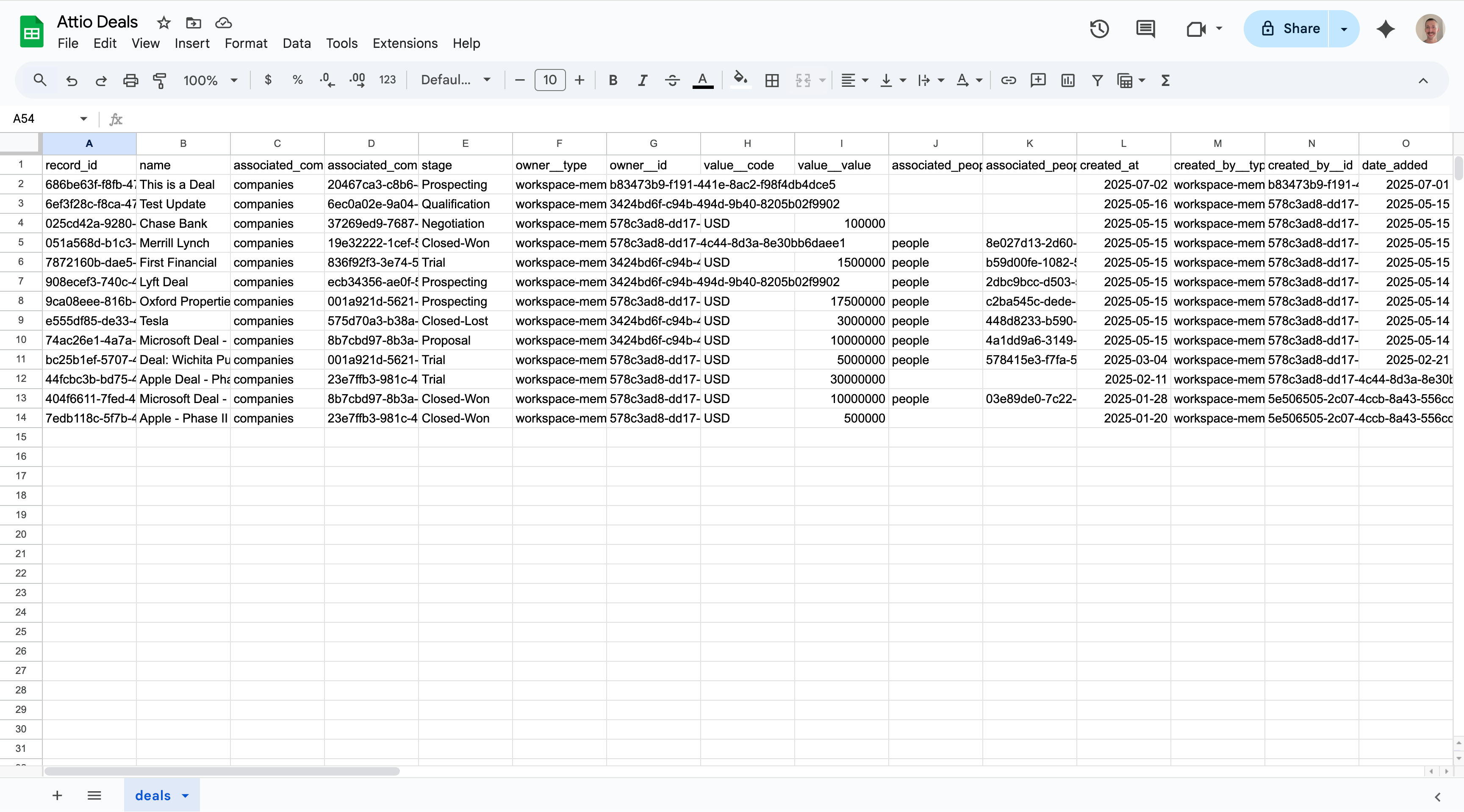Open the Extensions menu
The width and height of the screenshot is (1464, 812).
[x=405, y=43]
